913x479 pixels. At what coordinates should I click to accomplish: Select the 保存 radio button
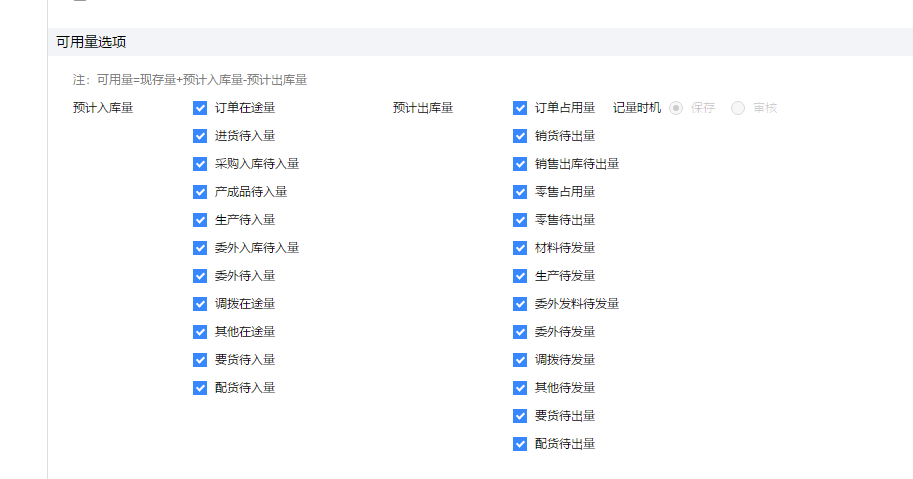[675, 108]
